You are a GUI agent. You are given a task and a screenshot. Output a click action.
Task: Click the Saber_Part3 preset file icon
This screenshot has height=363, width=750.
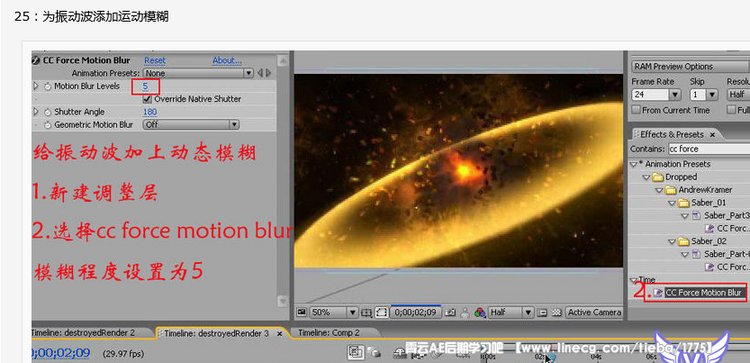(x=697, y=216)
